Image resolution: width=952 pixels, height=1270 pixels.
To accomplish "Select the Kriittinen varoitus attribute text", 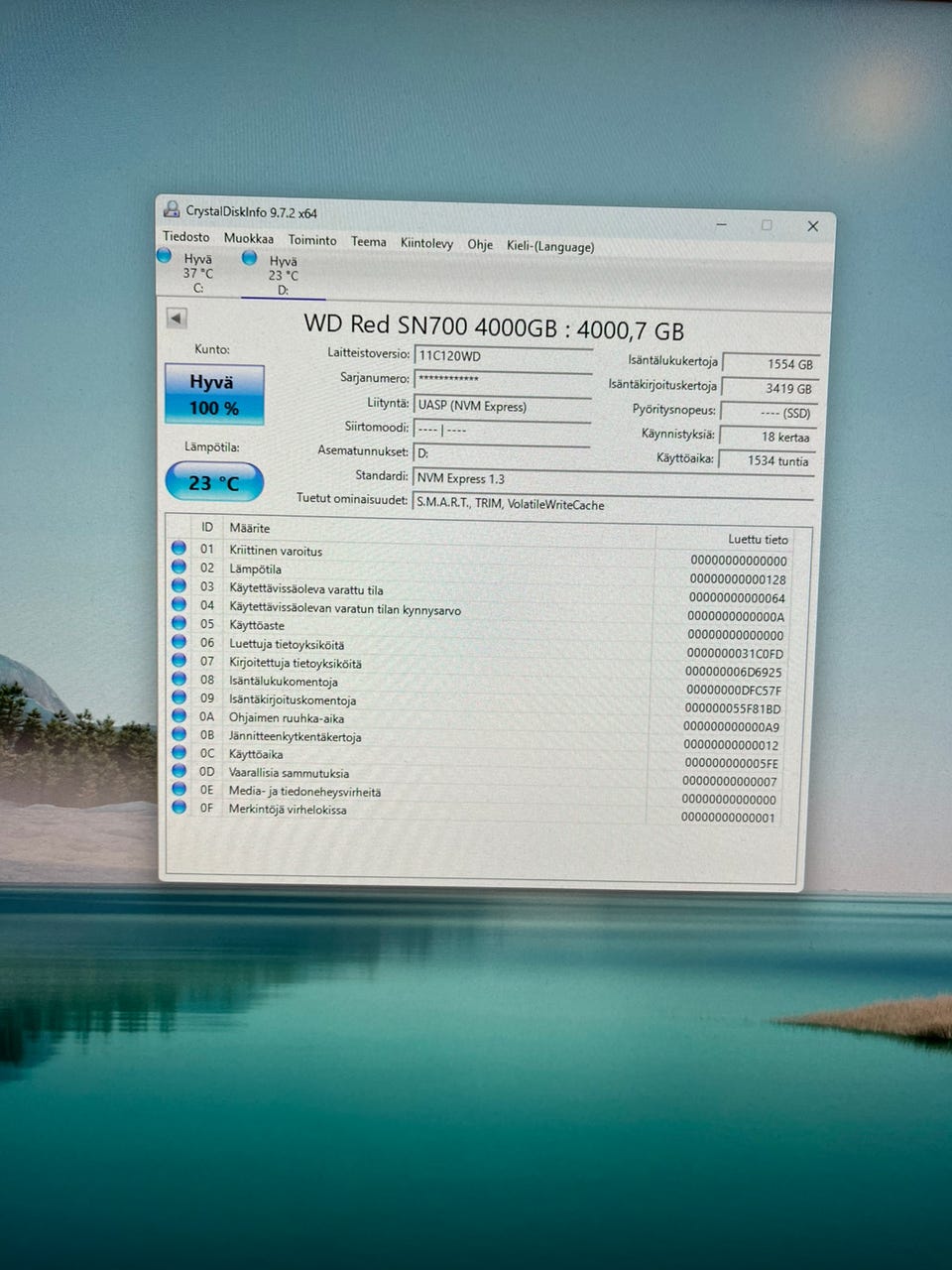I will click(x=276, y=551).
